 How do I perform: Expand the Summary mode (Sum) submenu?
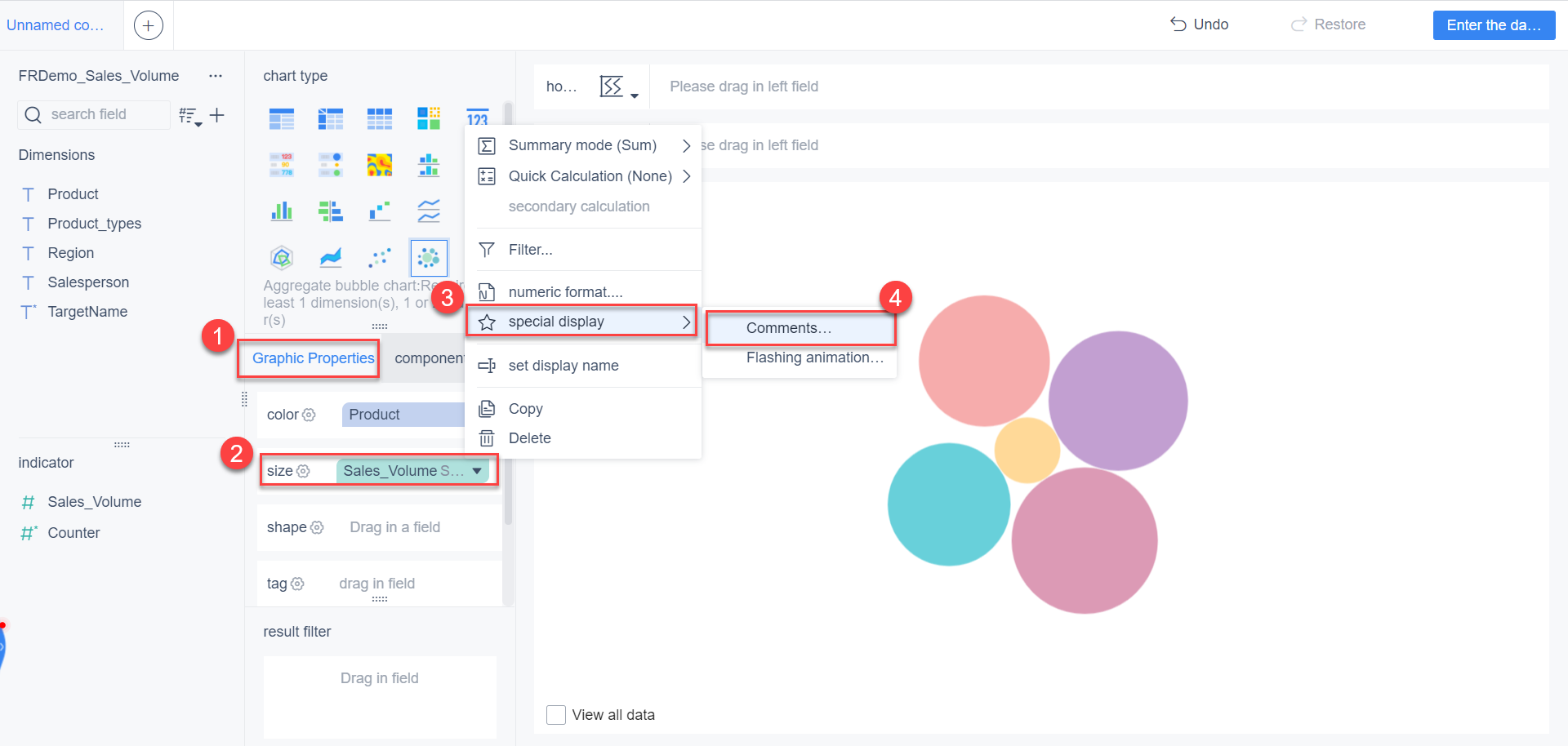click(x=686, y=145)
